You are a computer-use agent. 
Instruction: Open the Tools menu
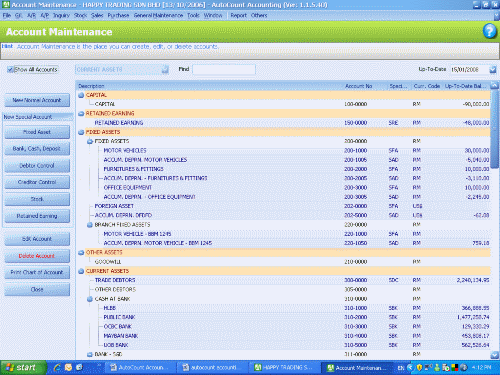(x=193, y=15)
